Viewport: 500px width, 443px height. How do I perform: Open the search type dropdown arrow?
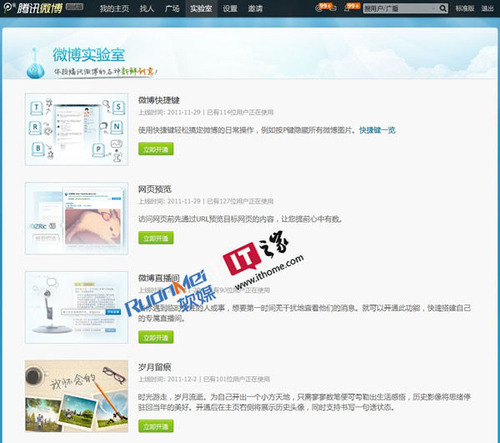click(x=434, y=8)
